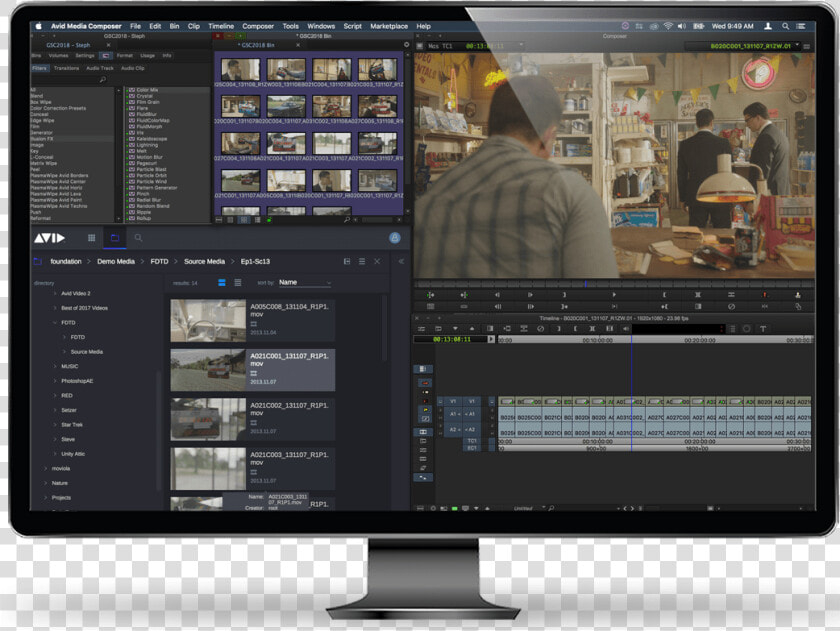
Task: Select the Illusion FX effect category
Action: [x=71, y=139]
